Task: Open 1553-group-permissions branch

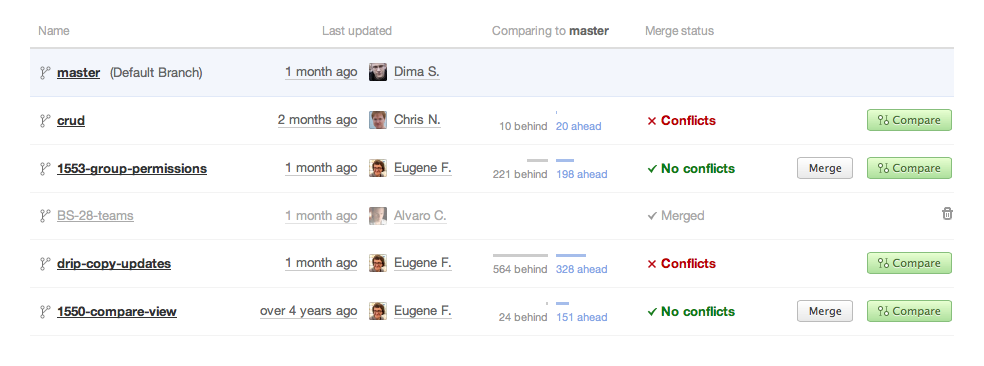Action: point(132,168)
